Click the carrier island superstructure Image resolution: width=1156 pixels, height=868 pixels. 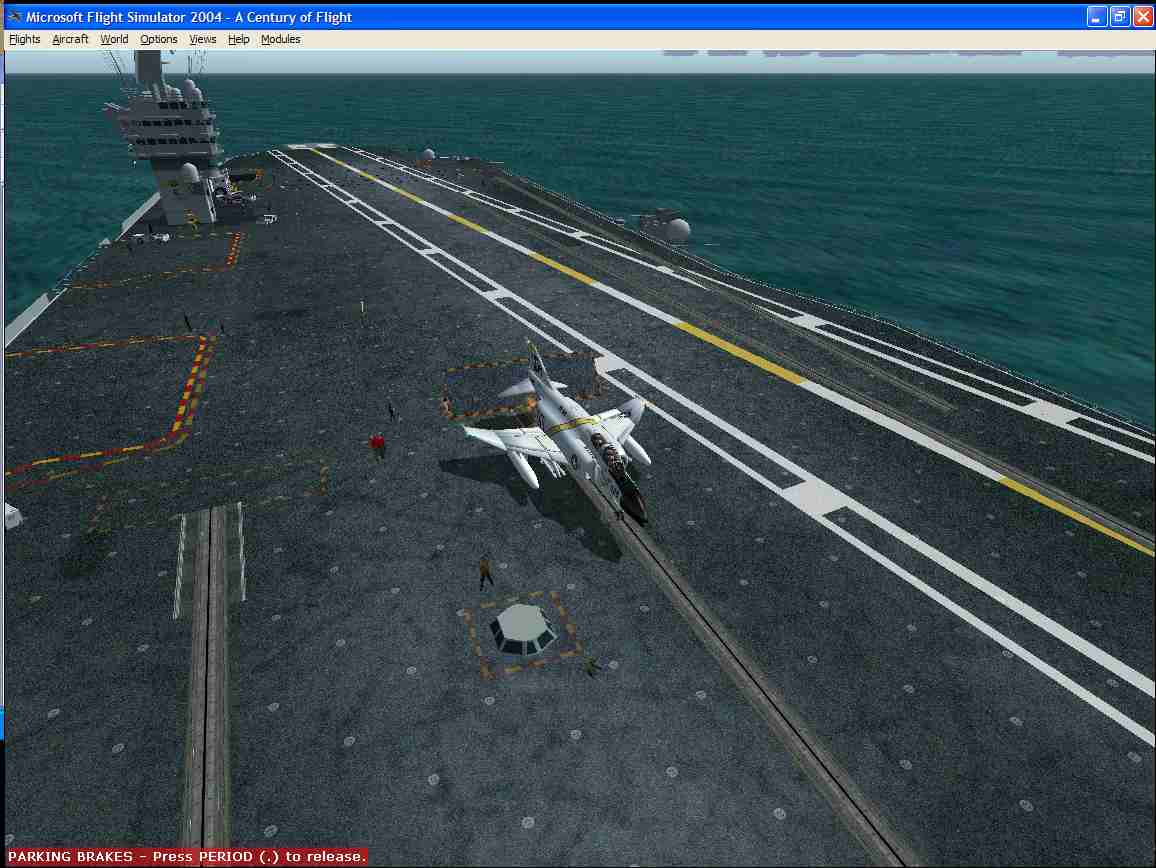(171, 140)
